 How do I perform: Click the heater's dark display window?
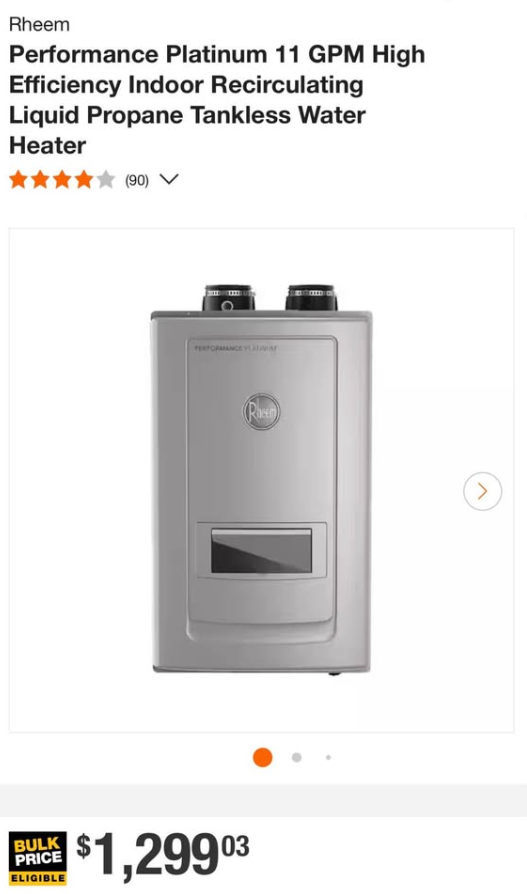click(x=261, y=551)
